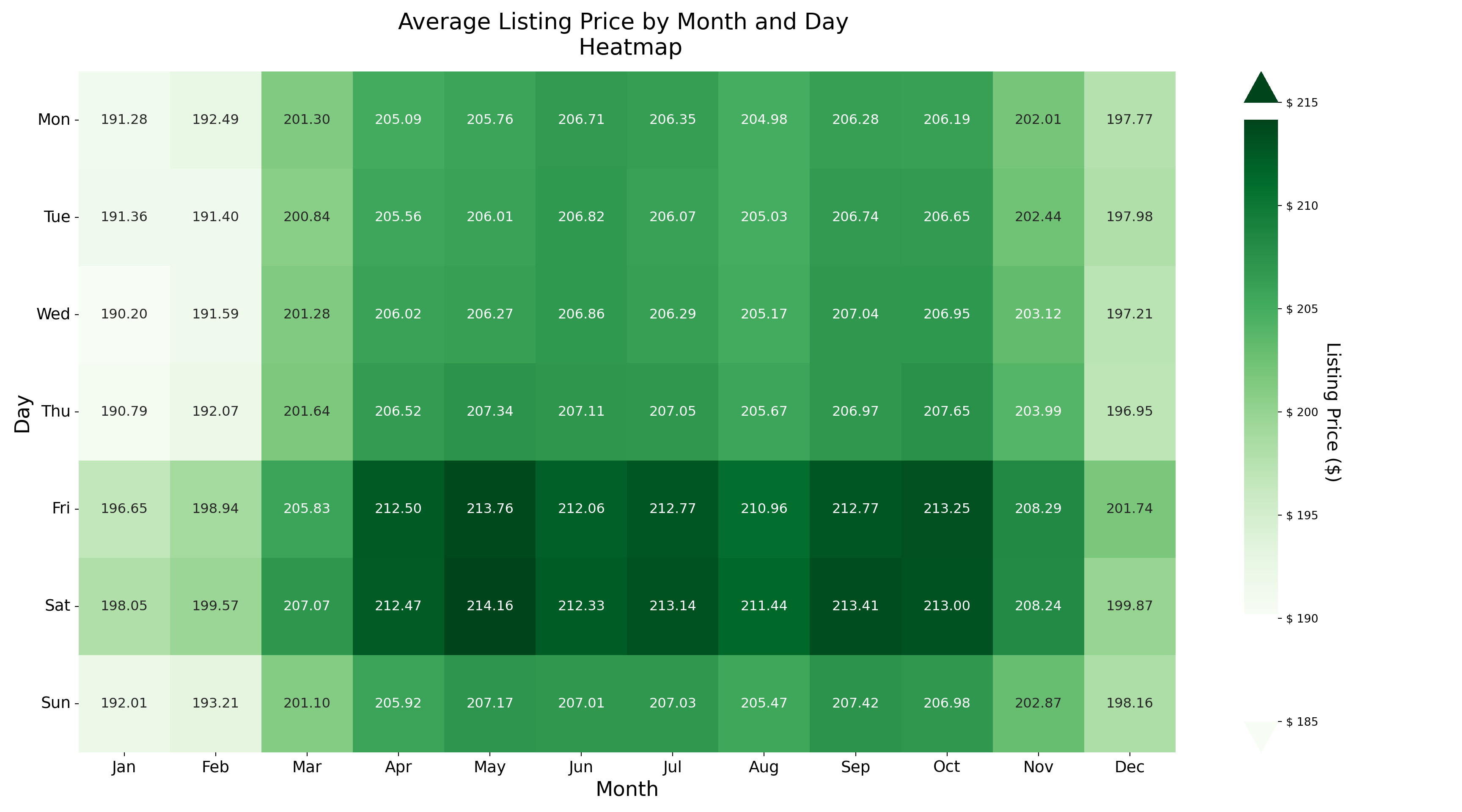Click the green gradient colorbar

pyautogui.click(x=1261, y=366)
